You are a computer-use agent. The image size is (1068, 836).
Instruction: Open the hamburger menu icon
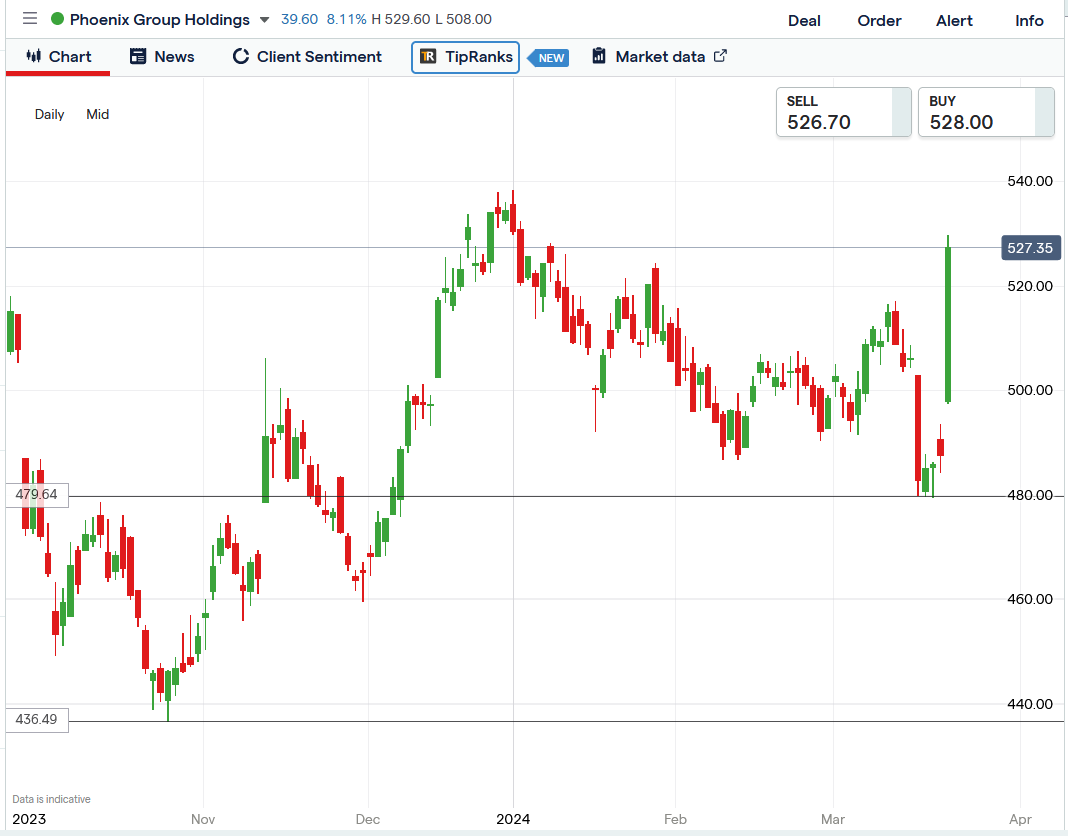pyautogui.click(x=30, y=18)
